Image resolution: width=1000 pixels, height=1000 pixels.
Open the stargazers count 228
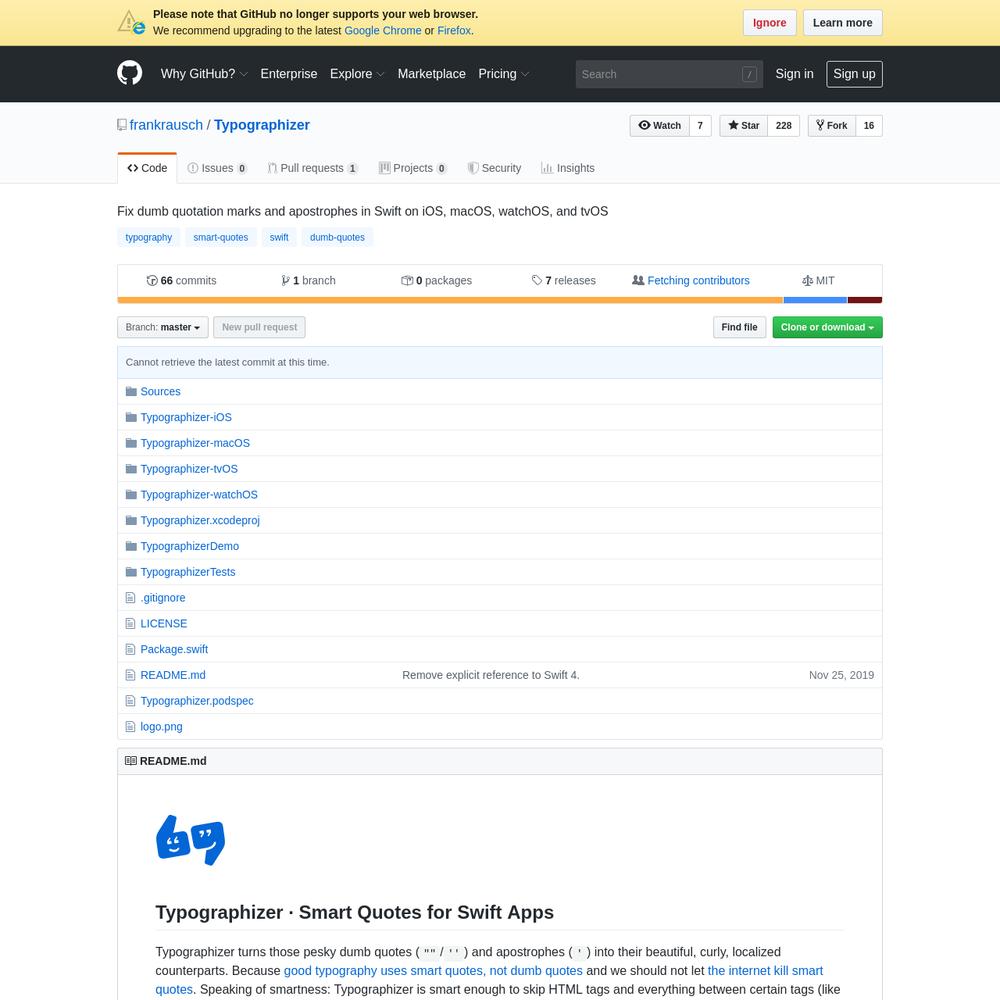(784, 126)
